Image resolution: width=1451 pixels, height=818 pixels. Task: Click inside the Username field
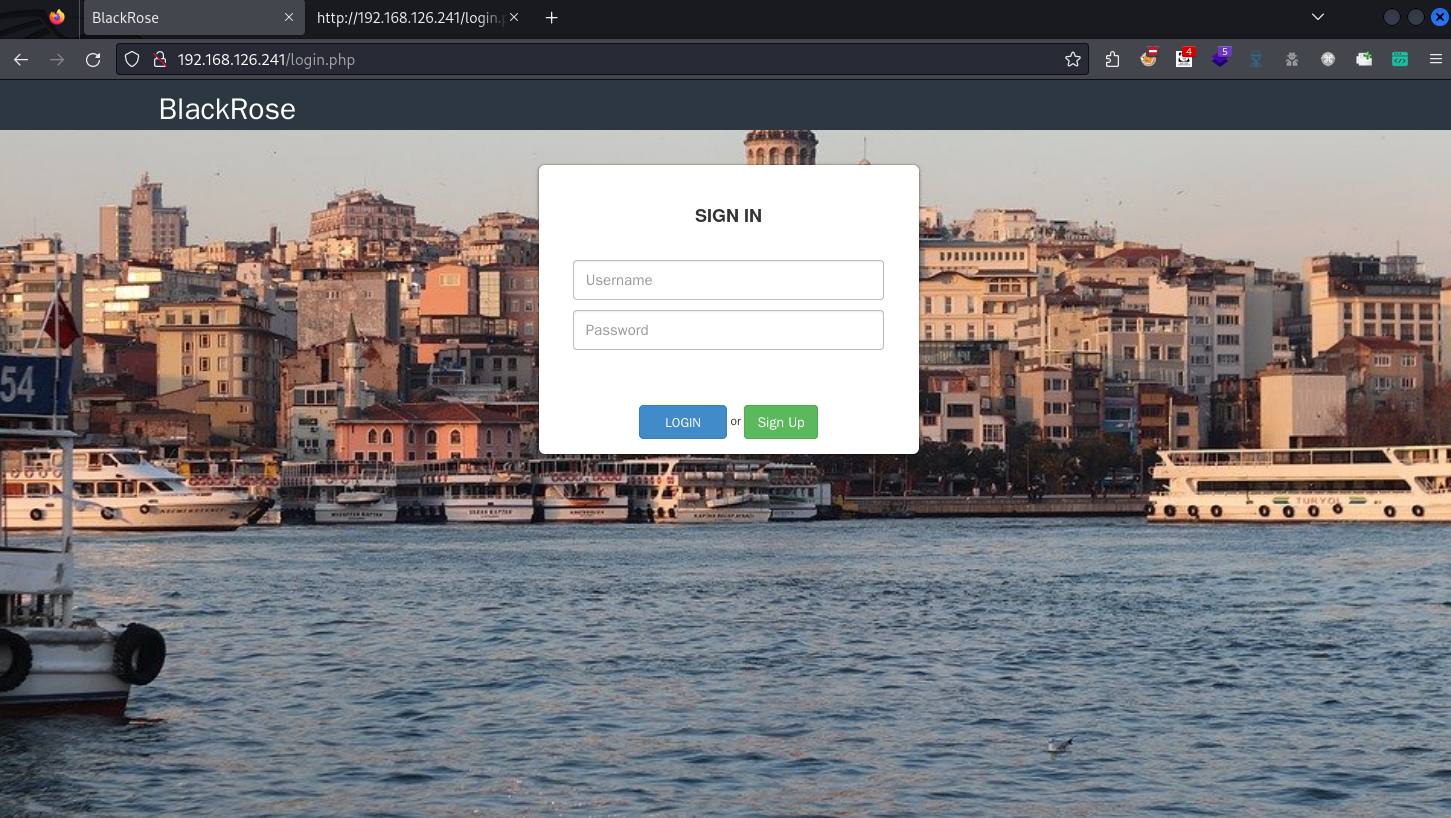click(728, 280)
